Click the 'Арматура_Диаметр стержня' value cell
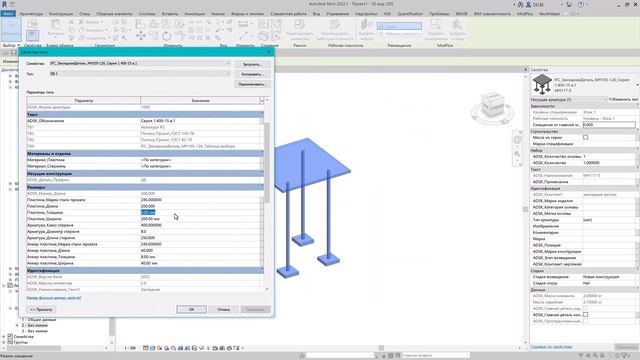The height and width of the screenshot is (360, 640). (200, 231)
